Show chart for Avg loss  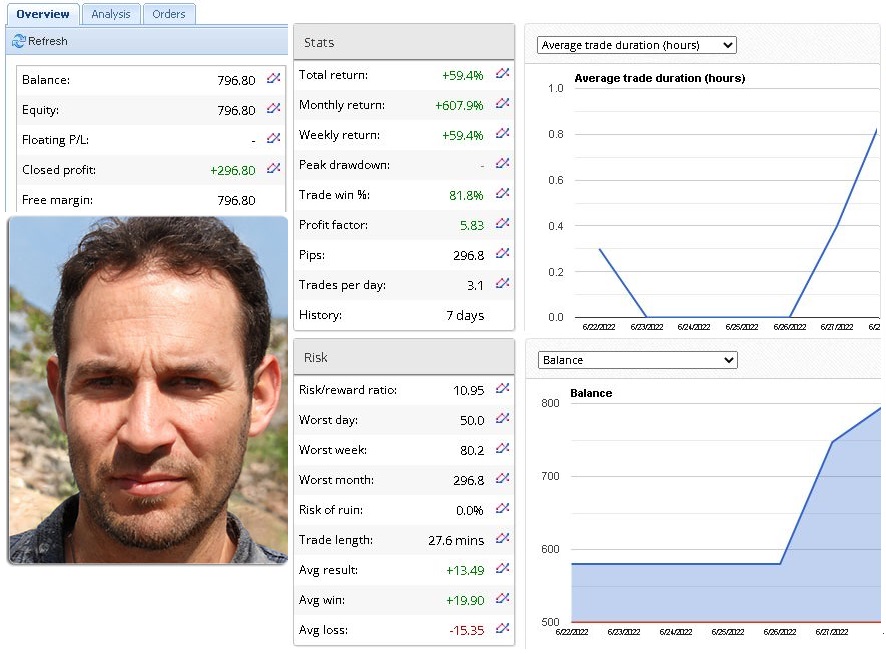(x=502, y=628)
